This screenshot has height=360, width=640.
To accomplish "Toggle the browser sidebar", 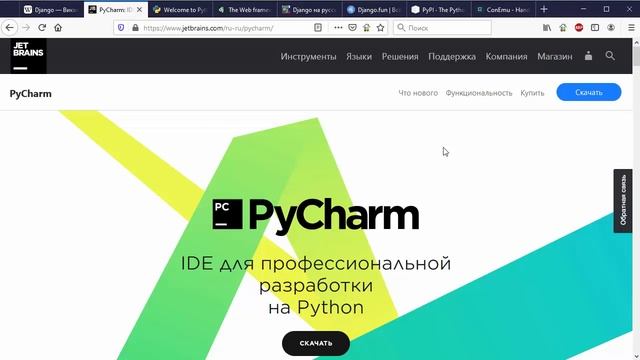I will pyautogui.click(x=595, y=28).
